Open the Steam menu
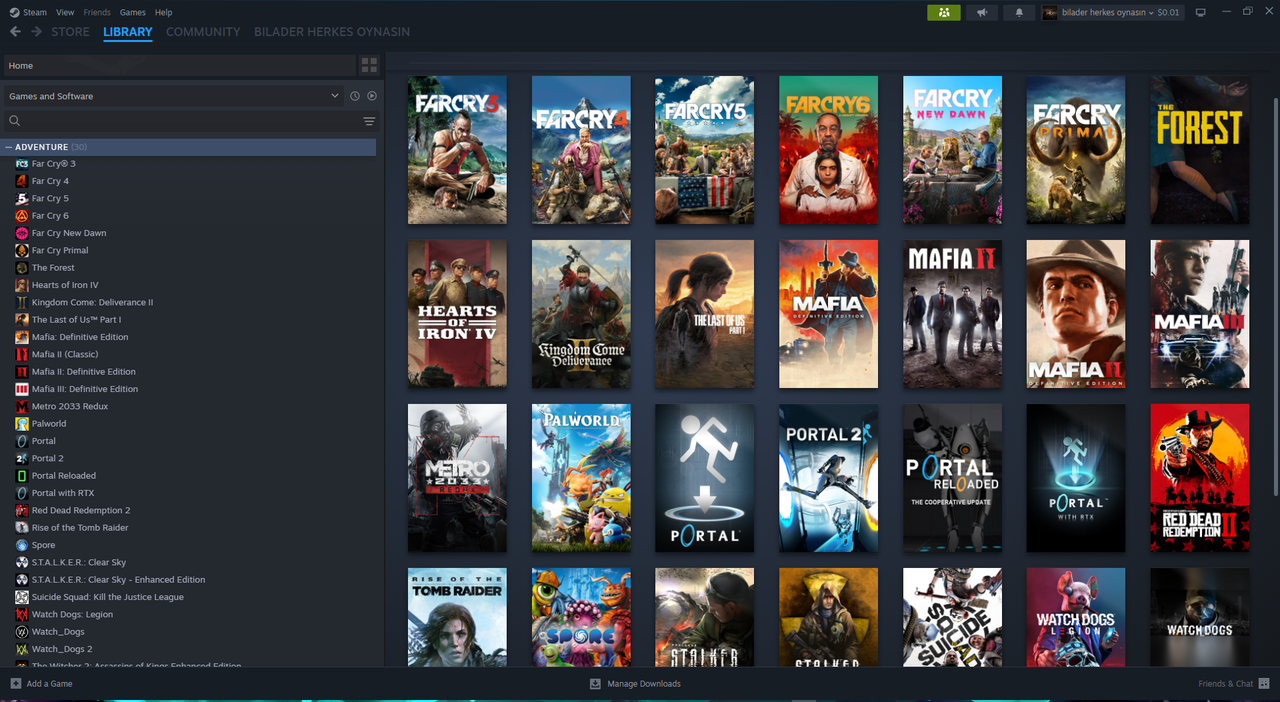The height and width of the screenshot is (702, 1280). [x=28, y=12]
